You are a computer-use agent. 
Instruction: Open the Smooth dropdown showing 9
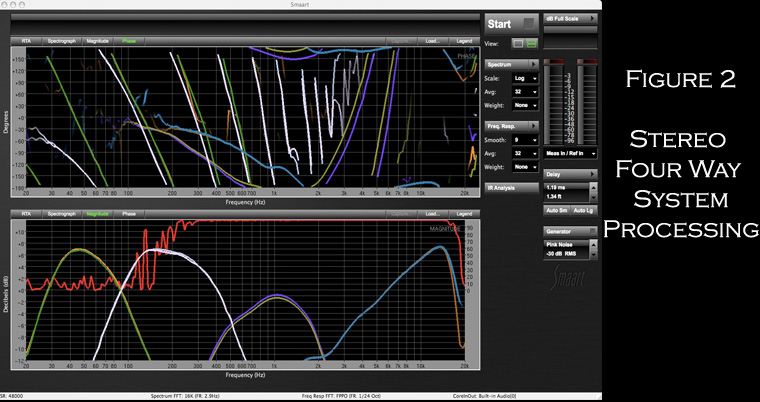click(525, 140)
